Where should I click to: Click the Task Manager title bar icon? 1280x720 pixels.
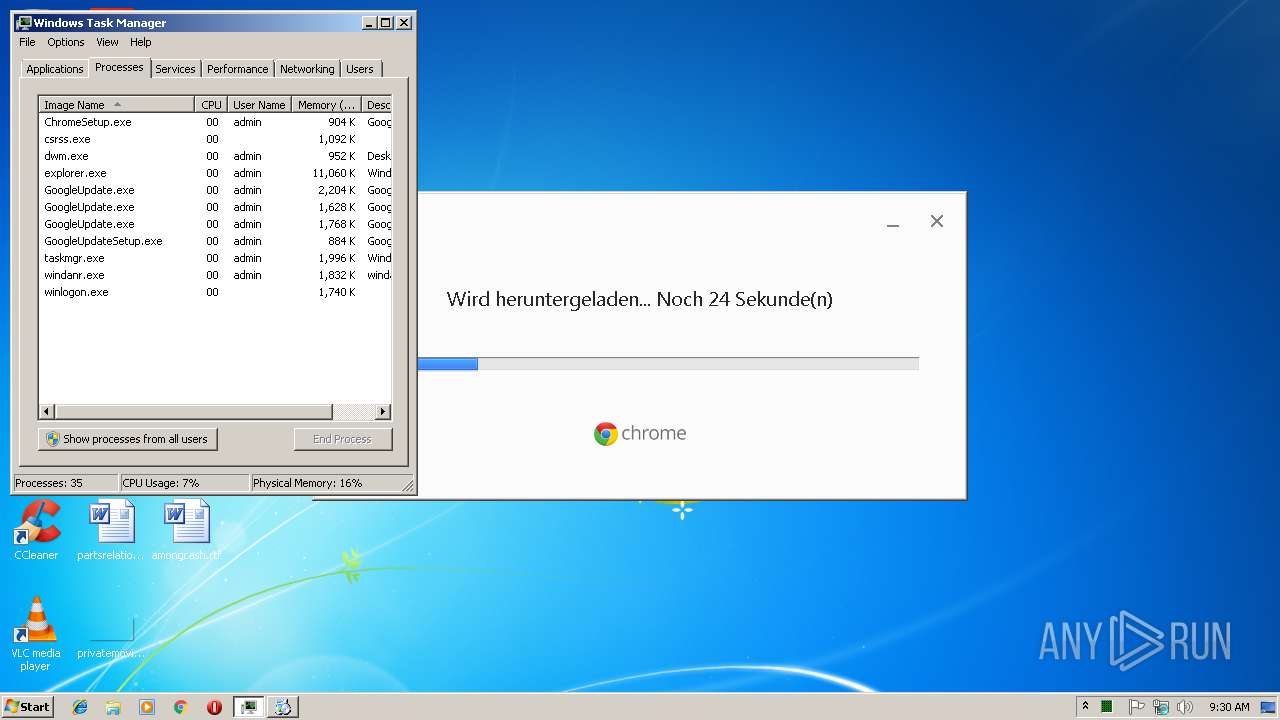(x=24, y=22)
